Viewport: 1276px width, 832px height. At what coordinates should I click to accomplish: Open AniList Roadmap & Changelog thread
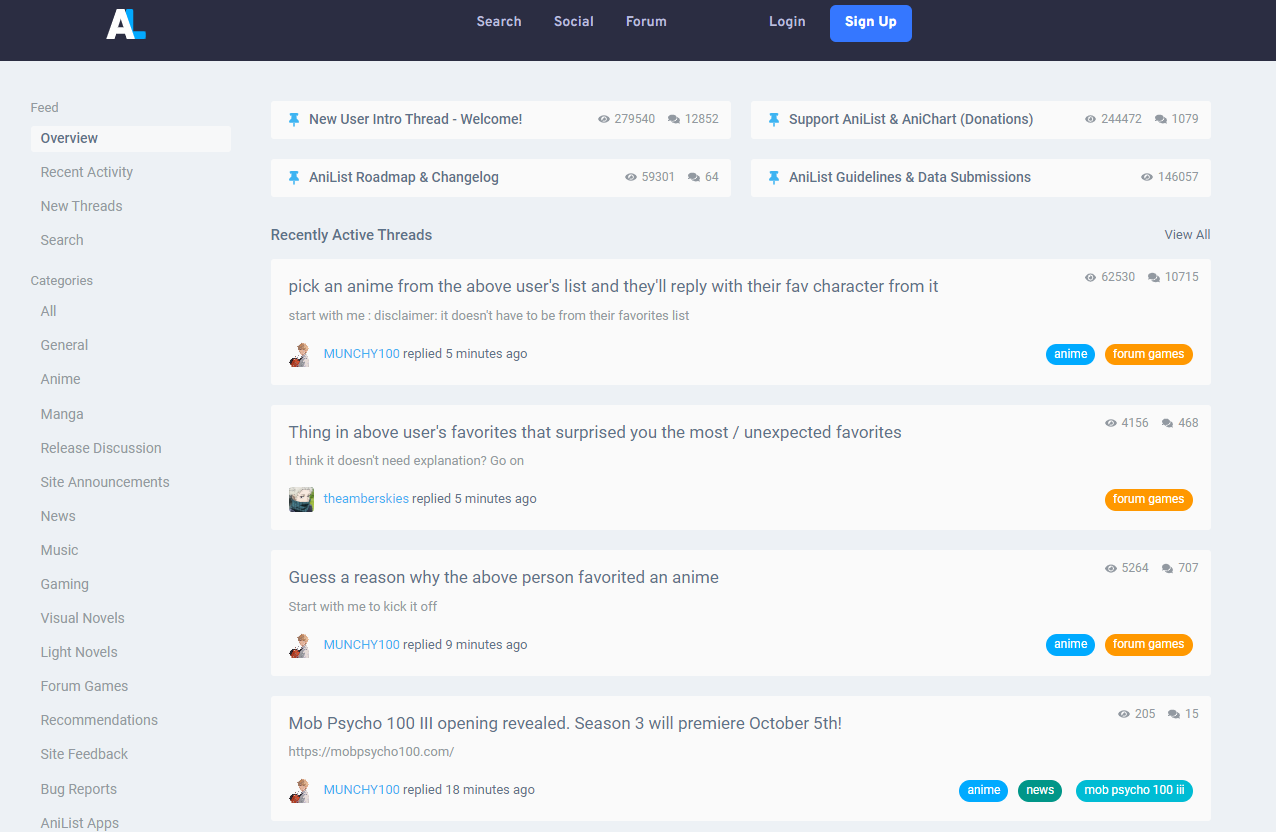pos(404,177)
